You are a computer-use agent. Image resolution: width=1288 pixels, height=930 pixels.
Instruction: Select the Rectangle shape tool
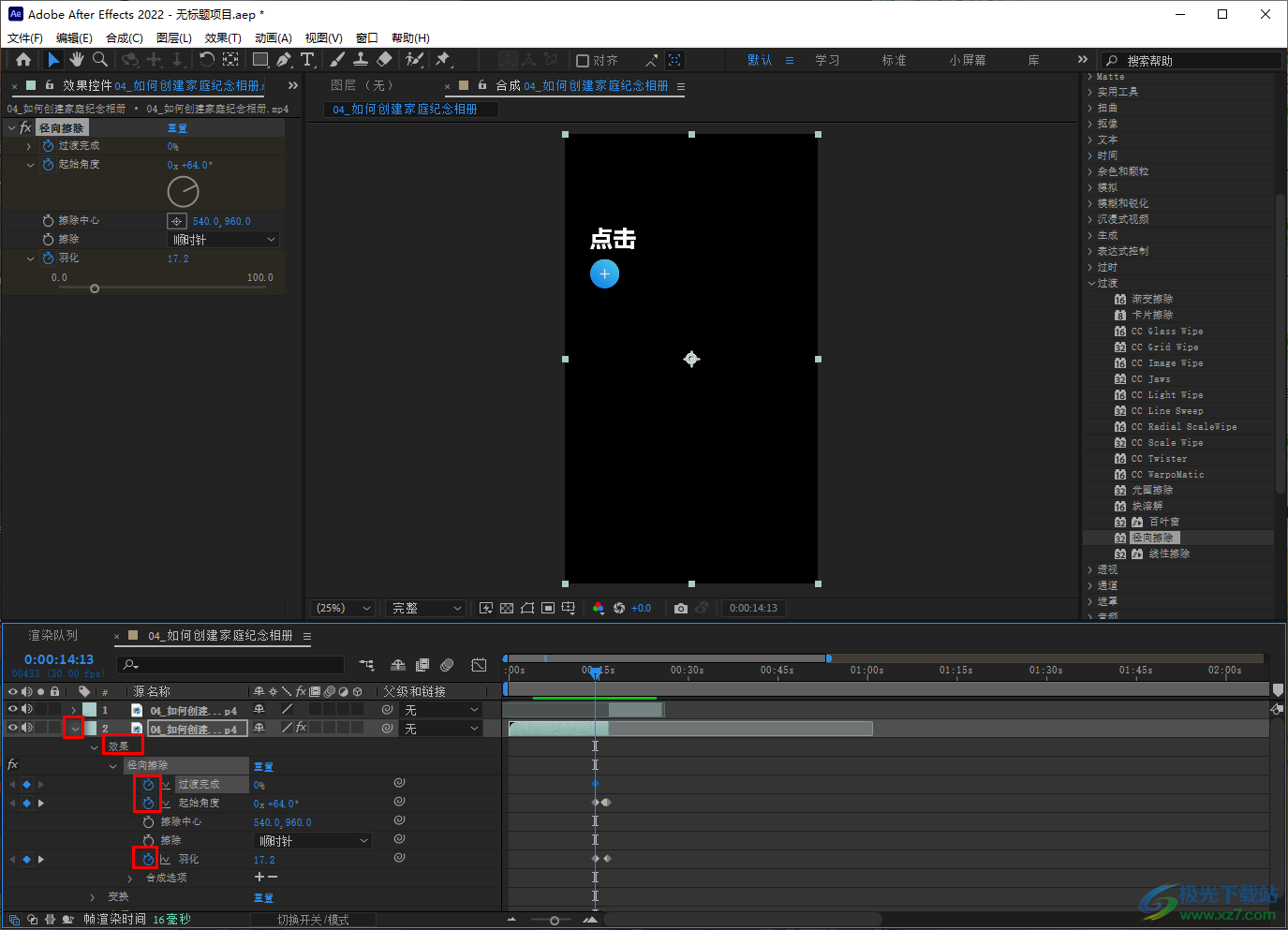pyautogui.click(x=260, y=60)
